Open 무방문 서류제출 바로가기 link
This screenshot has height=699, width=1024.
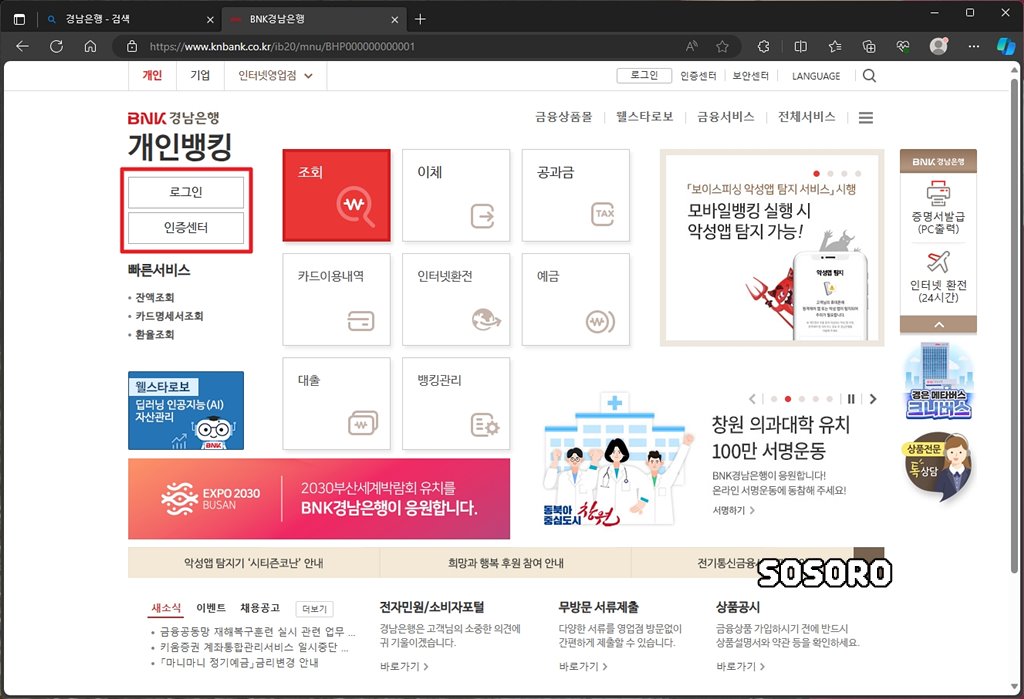coord(583,666)
